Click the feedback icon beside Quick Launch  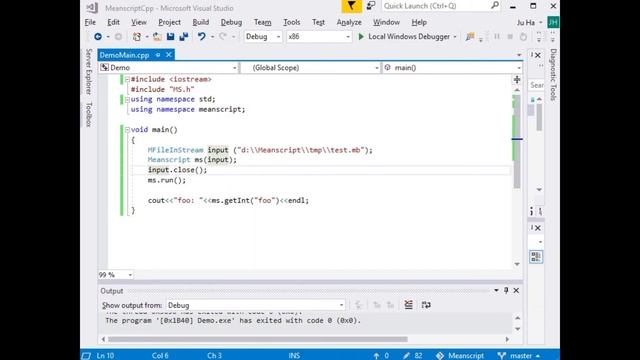pos(371,6)
